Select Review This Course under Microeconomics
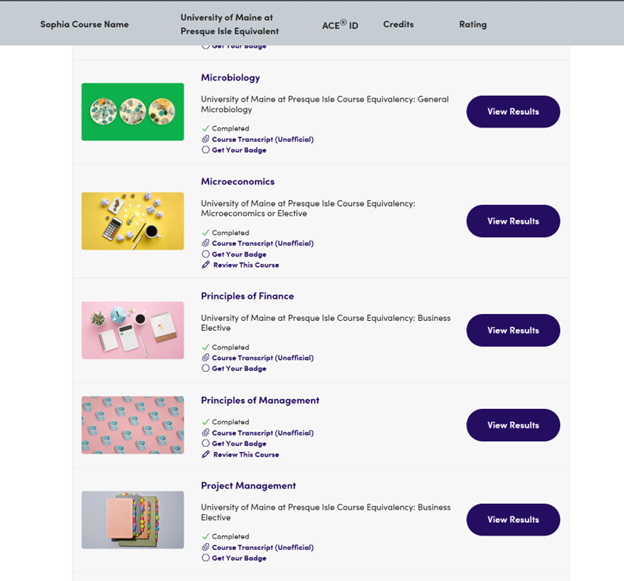Image resolution: width=624 pixels, height=581 pixels. point(246,265)
